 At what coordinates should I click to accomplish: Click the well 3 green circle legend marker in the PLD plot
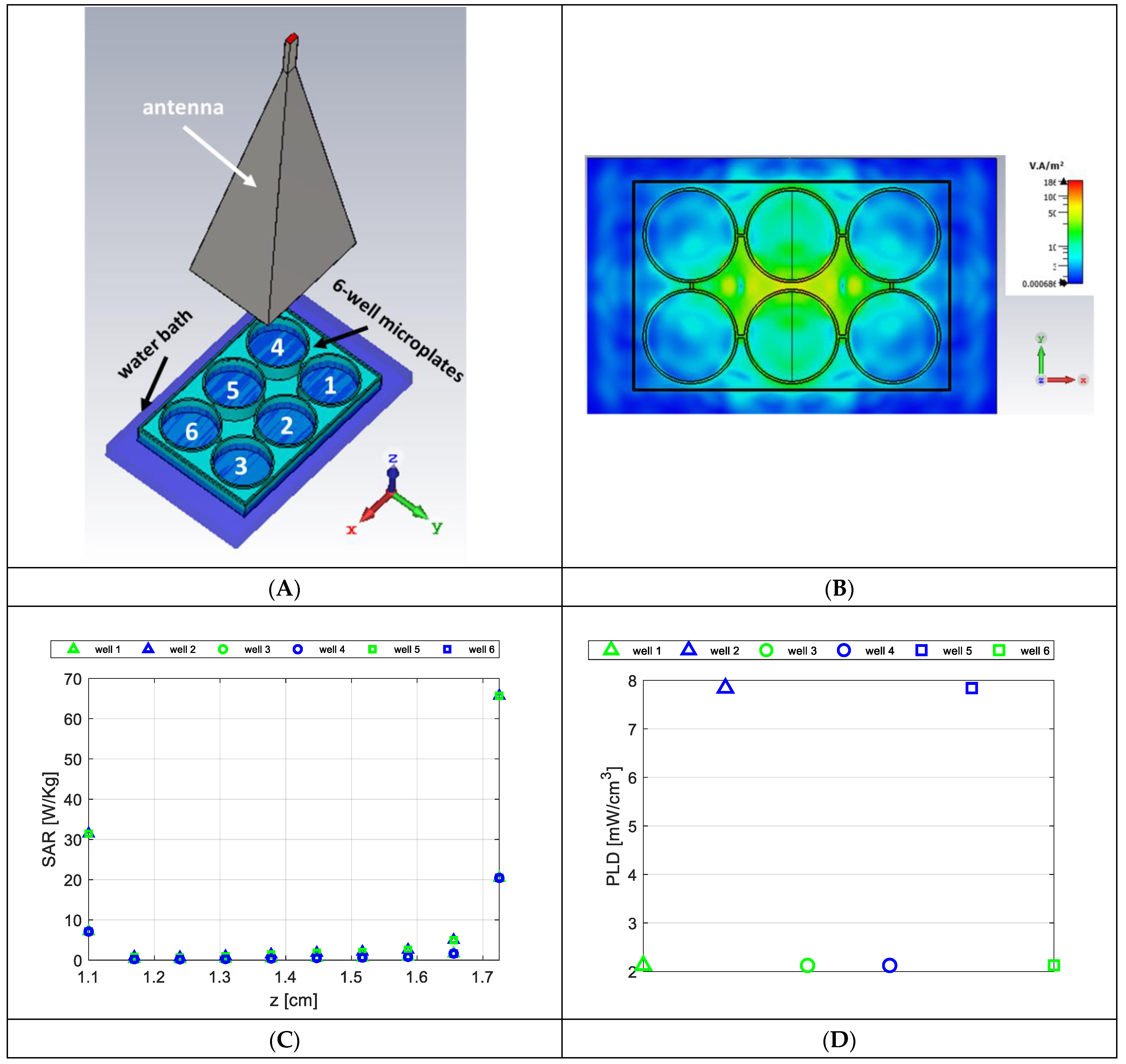click(766, 650)
